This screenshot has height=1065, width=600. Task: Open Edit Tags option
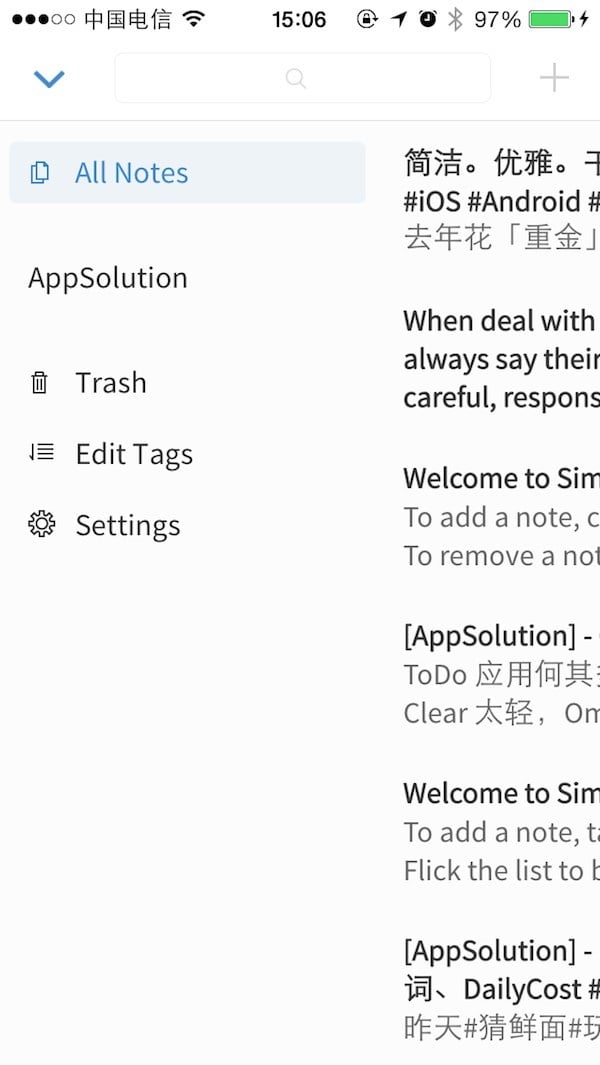click(135, 454)
